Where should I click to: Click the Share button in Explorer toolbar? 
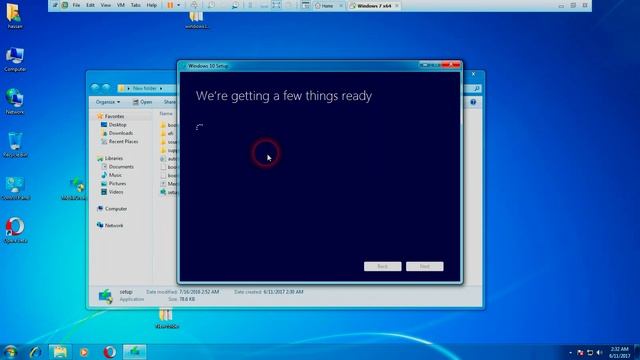coord(170,102)
